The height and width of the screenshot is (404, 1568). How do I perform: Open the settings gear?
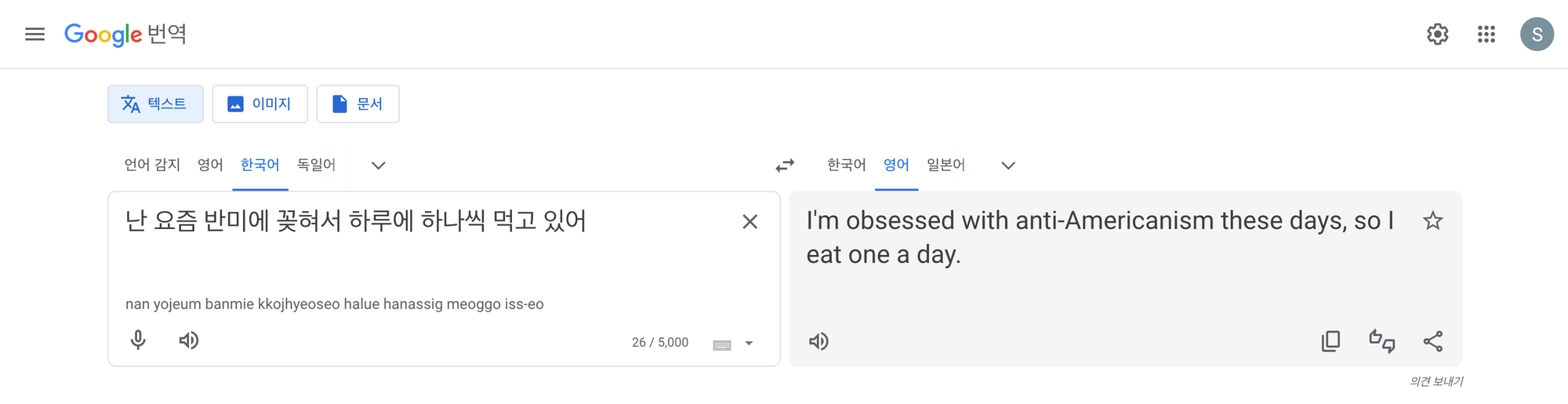point(1437,35)
